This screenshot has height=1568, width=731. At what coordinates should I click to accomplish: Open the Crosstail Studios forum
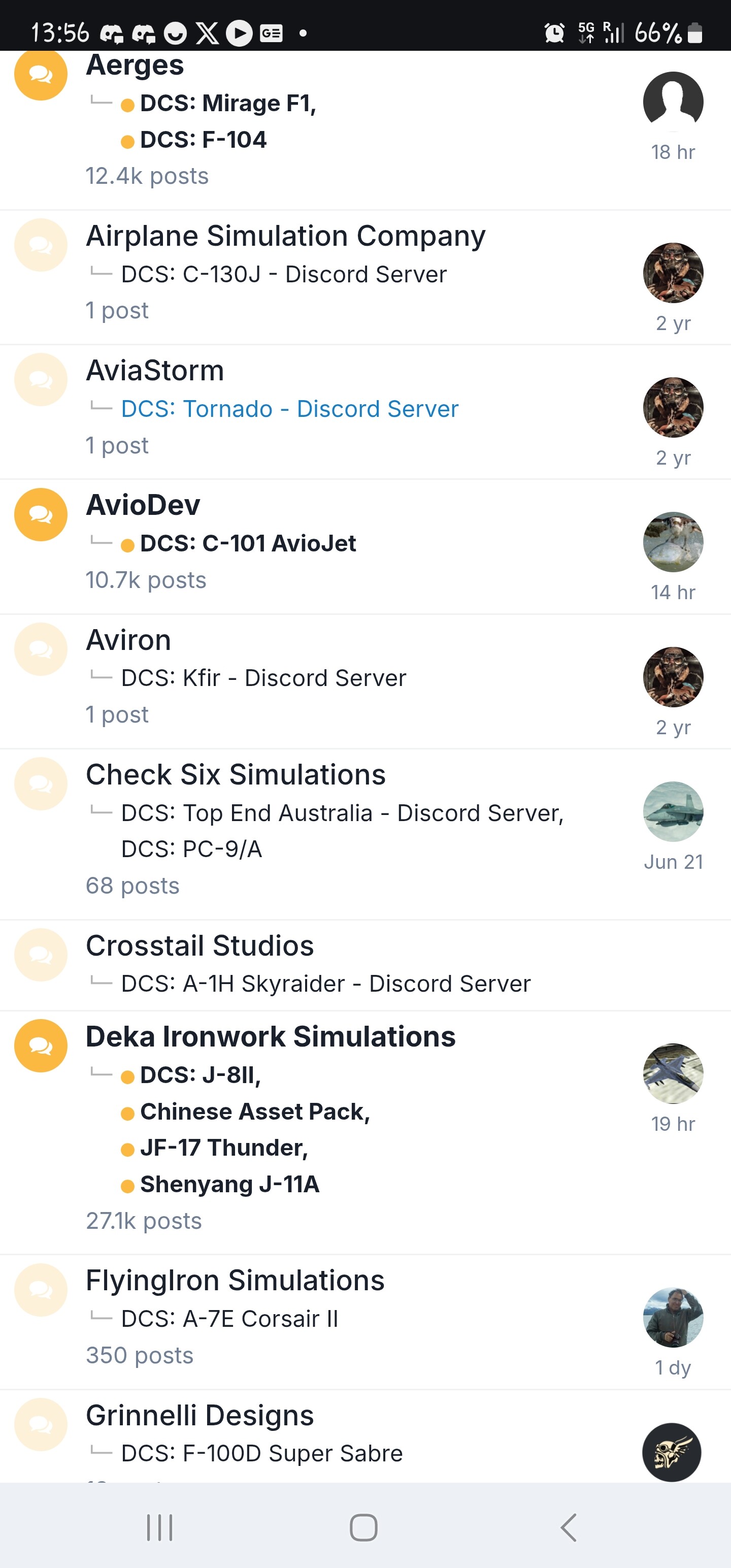(x=200, y=946)
